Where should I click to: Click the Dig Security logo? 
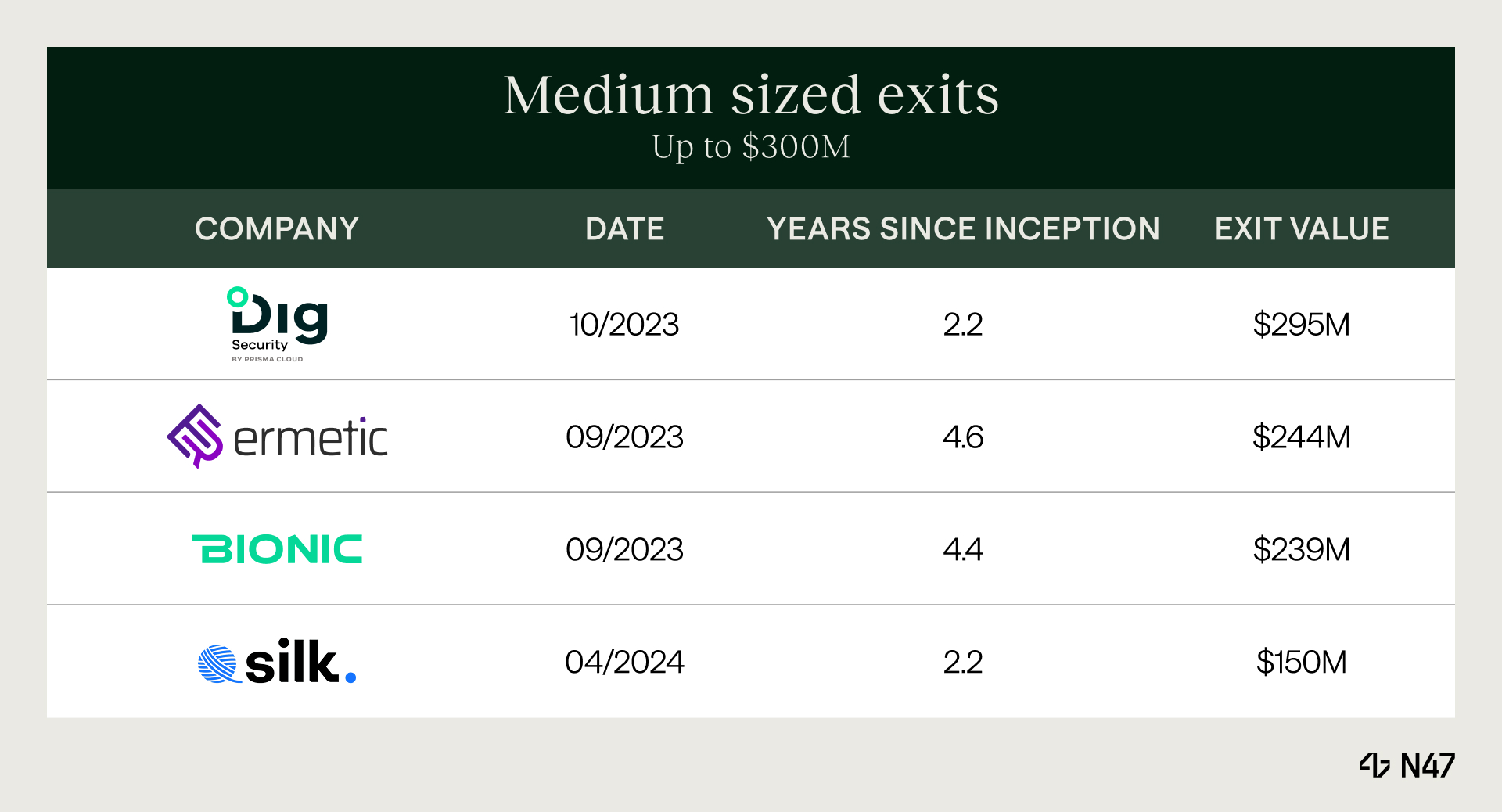click(x=278, y=324)
